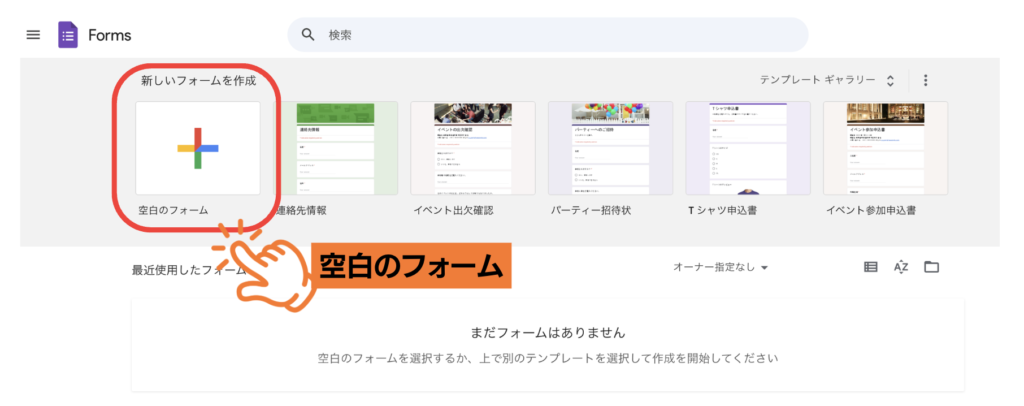Select the T シャツ申込書 template thumbnail
The width and height of the screenshot is (1024, 406).
pyautogui.click(x=747, y=148)
